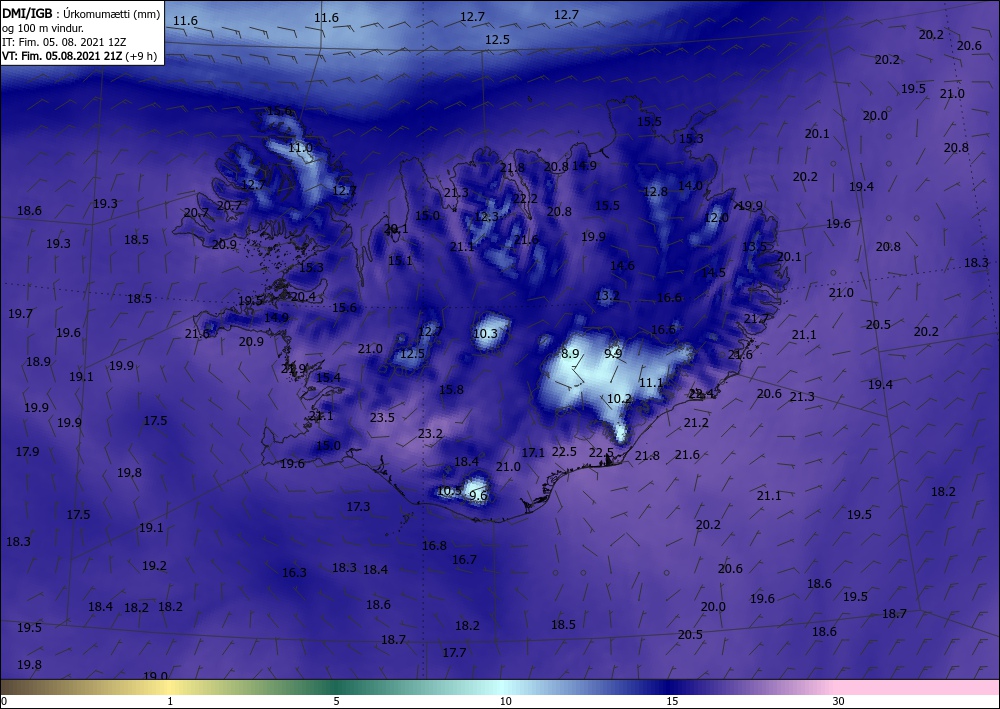The height and width of the screenshot is (709, 1000).
Task: Click the '1' label on the color scale
Action: [x=170, y=701]
